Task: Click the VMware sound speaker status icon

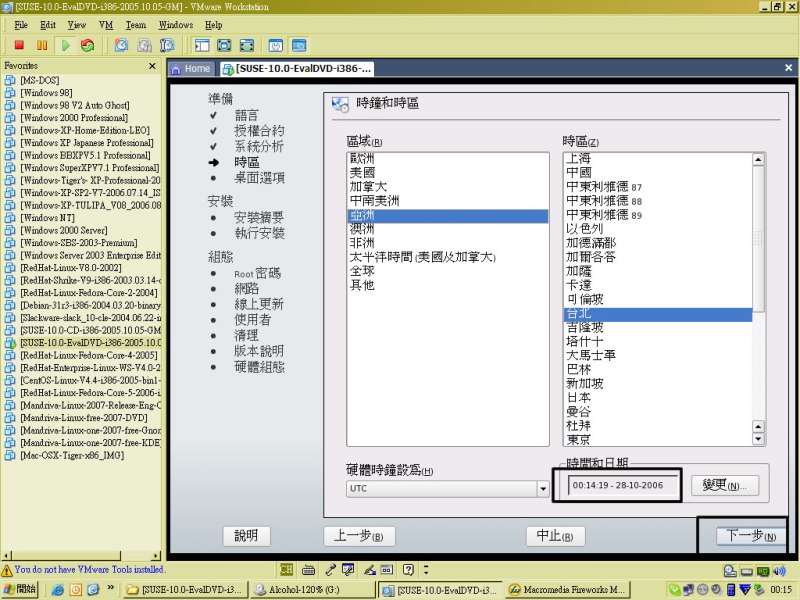Action: (780, 571)
